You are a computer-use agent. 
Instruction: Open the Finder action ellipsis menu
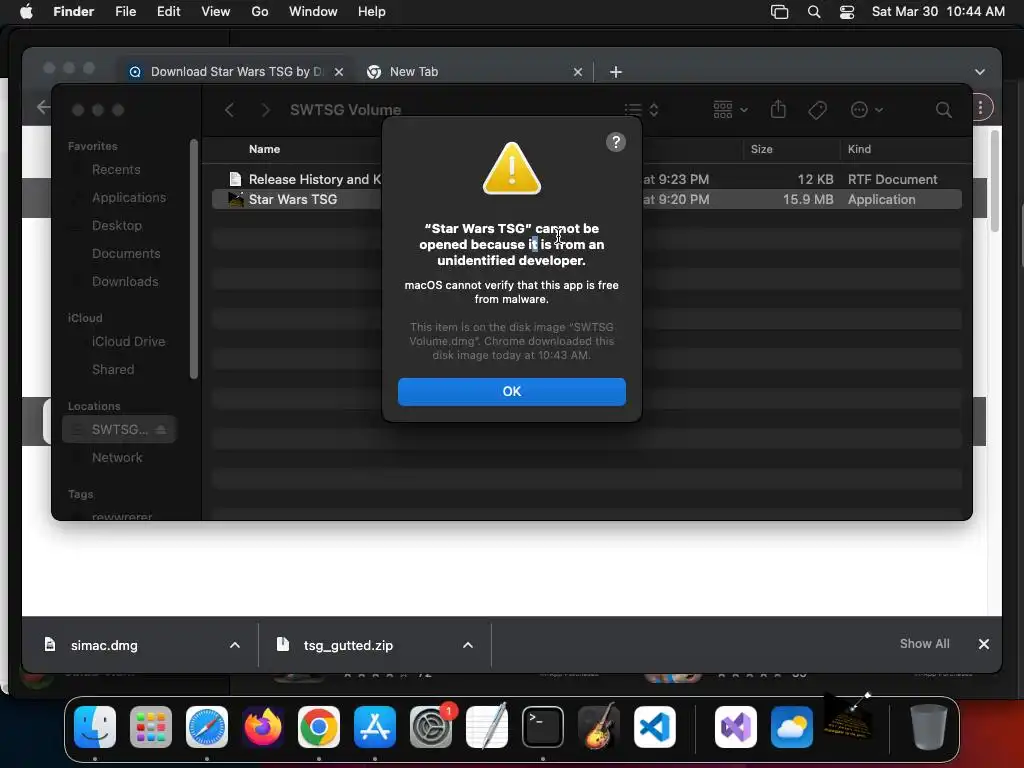pos(867,110)
